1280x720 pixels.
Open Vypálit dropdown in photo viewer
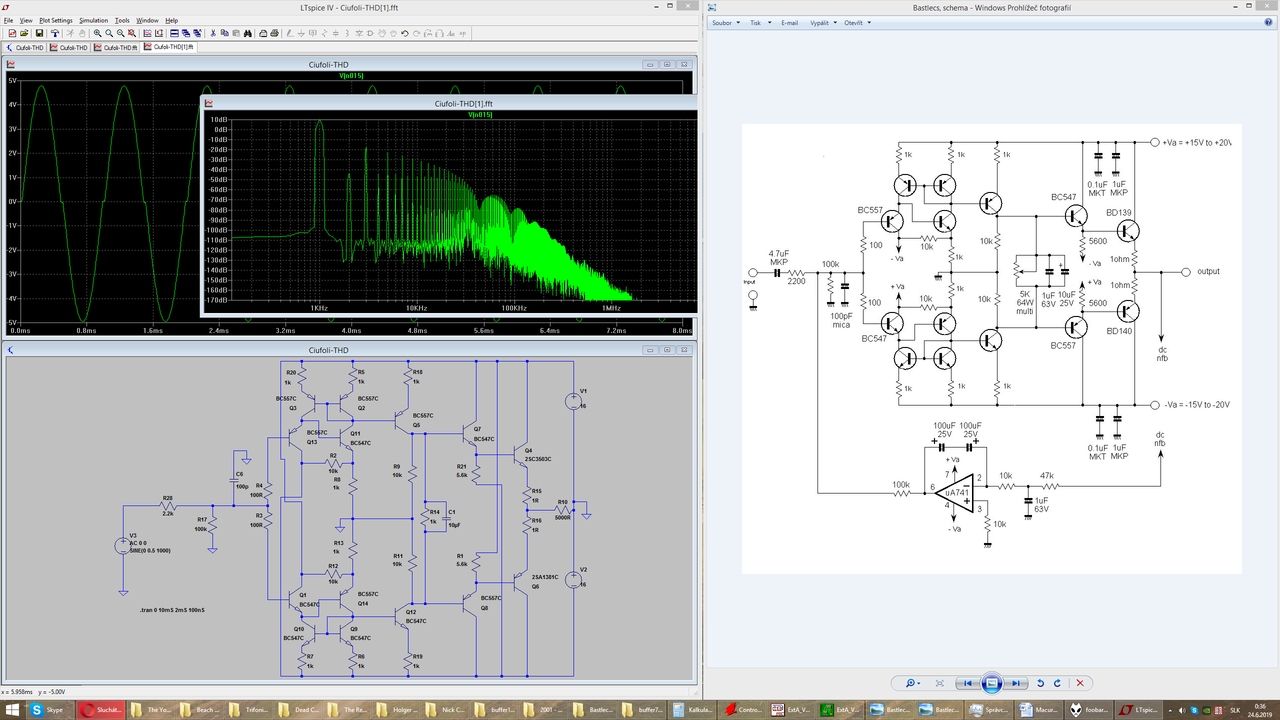[x=822, y=22]
